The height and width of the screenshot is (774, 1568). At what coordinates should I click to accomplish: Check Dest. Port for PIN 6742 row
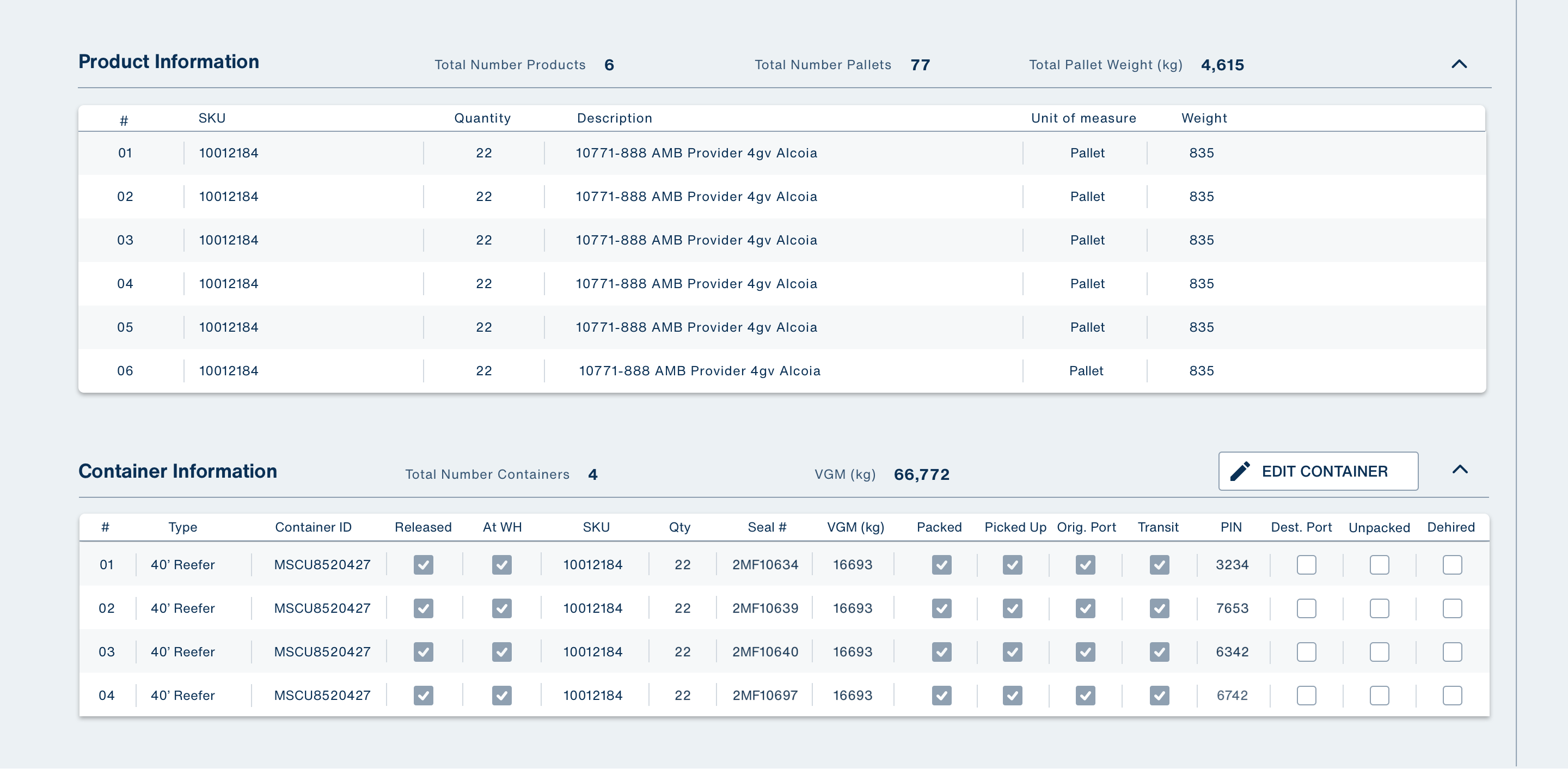tap(1306, 695)
